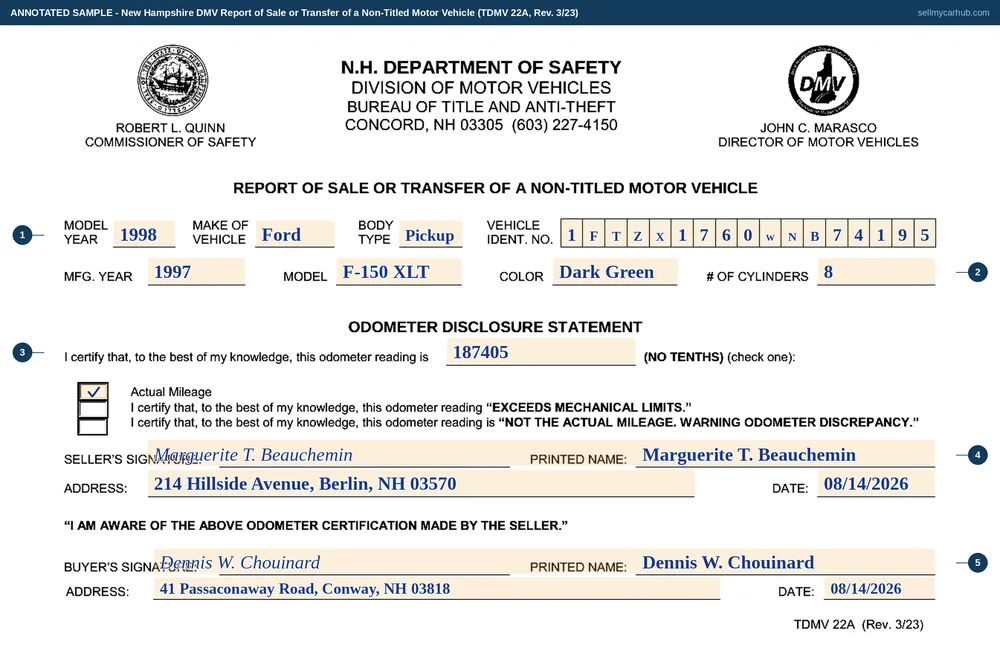The width and height of the screenshot is (1000, 651).
Task: Click the New Hampshire state seal image
Action: pyautogui.click(x=173, y=80)
